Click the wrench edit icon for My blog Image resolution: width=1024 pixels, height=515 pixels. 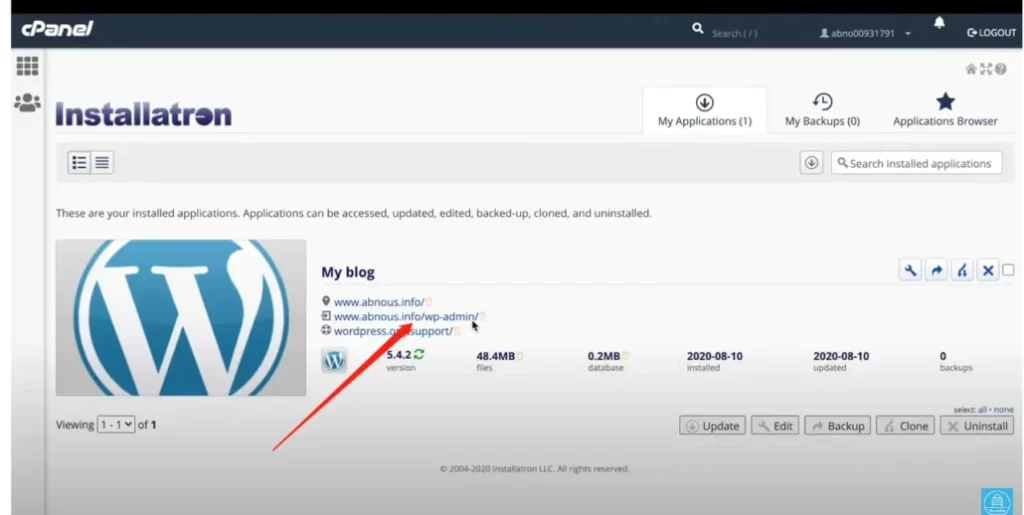[x=910, y=270]
